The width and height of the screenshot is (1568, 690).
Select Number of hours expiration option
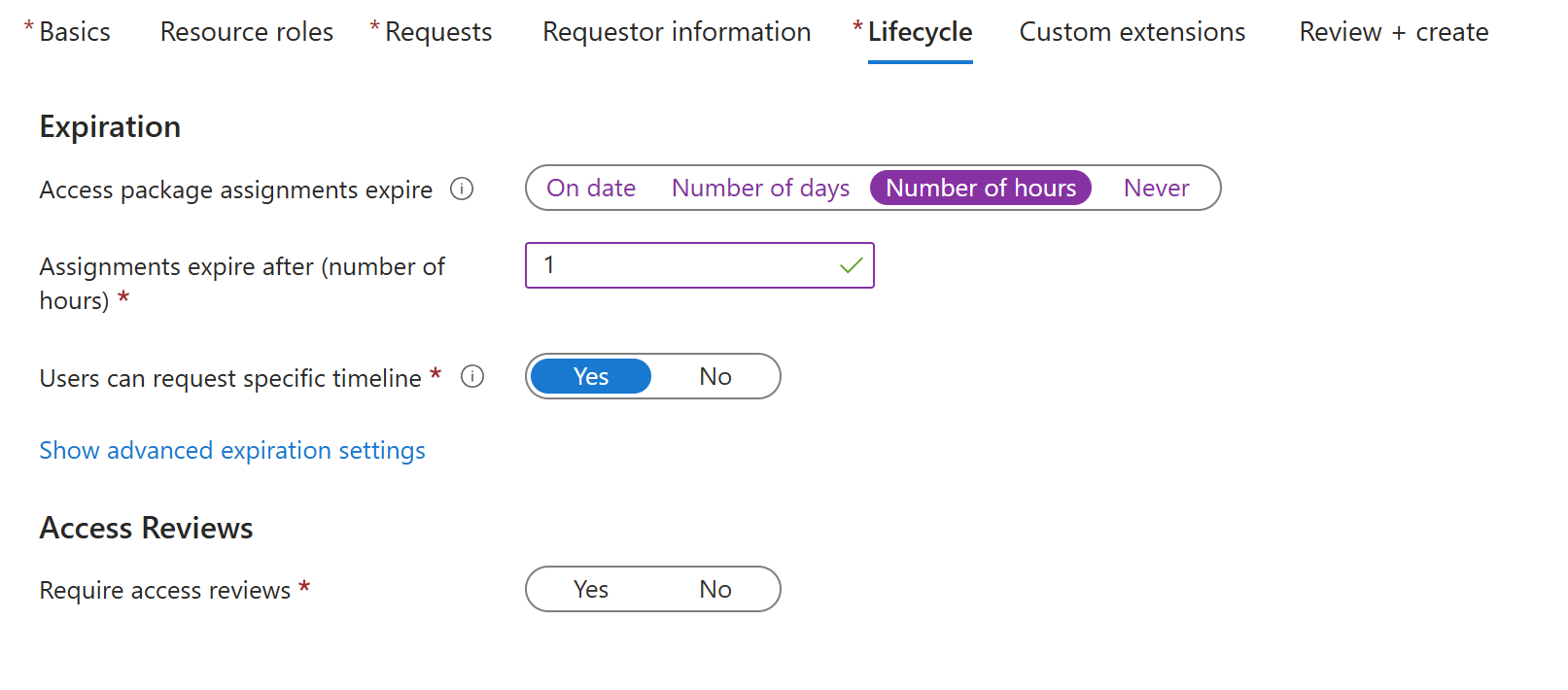coord(980,188)
